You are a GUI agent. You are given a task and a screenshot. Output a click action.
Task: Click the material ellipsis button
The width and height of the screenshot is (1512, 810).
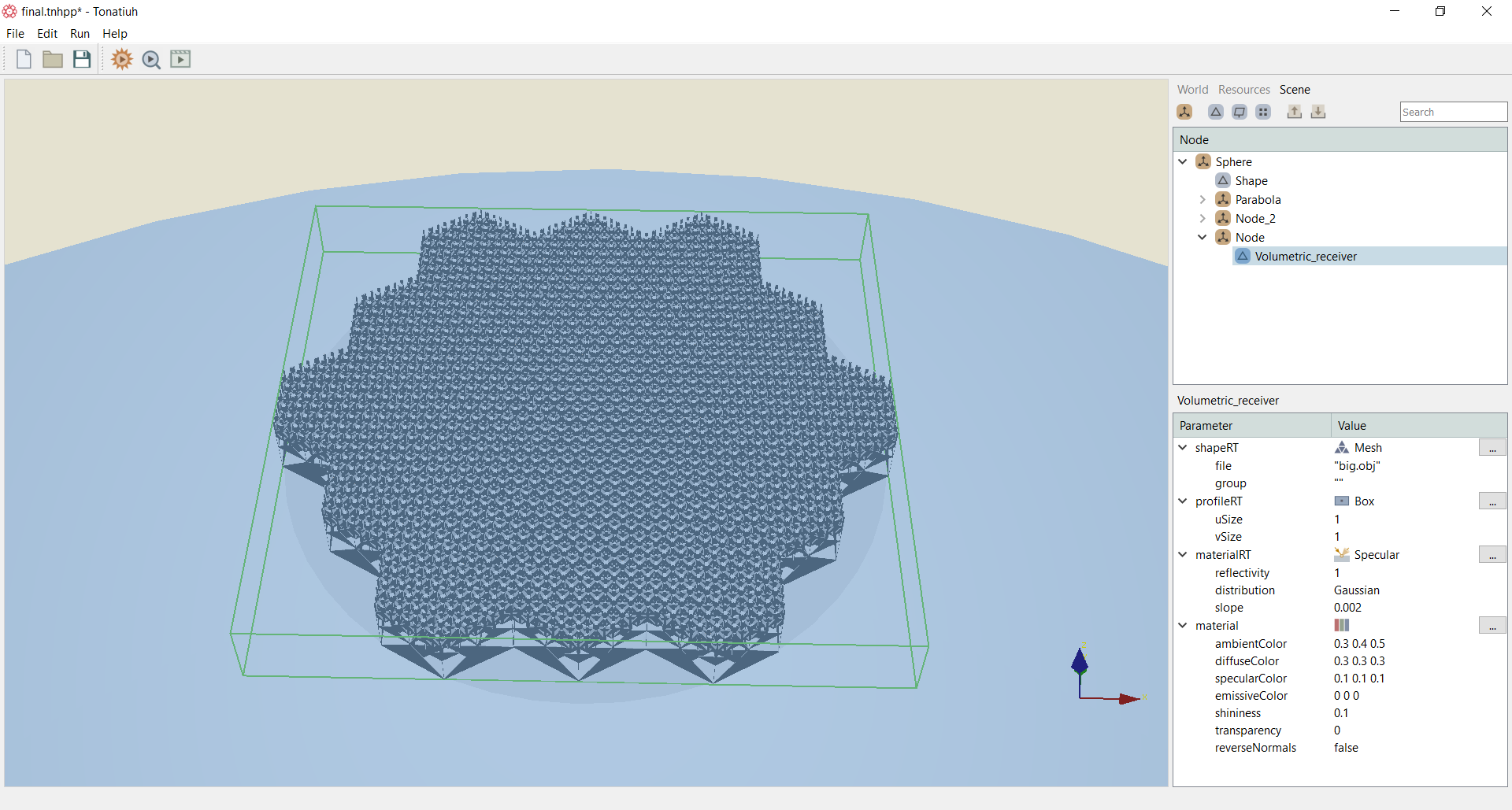(x=1492, y=625)
